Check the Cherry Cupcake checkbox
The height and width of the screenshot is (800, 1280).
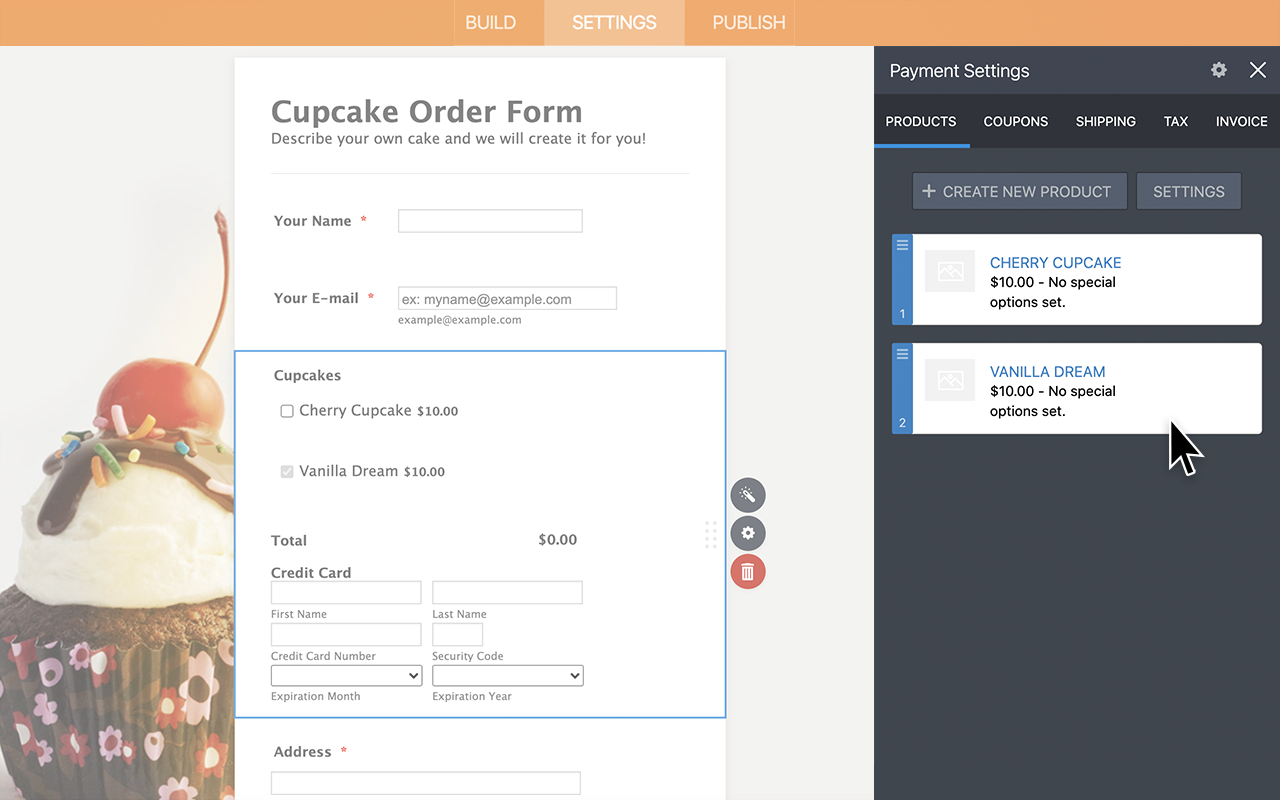tap(287, 410)
